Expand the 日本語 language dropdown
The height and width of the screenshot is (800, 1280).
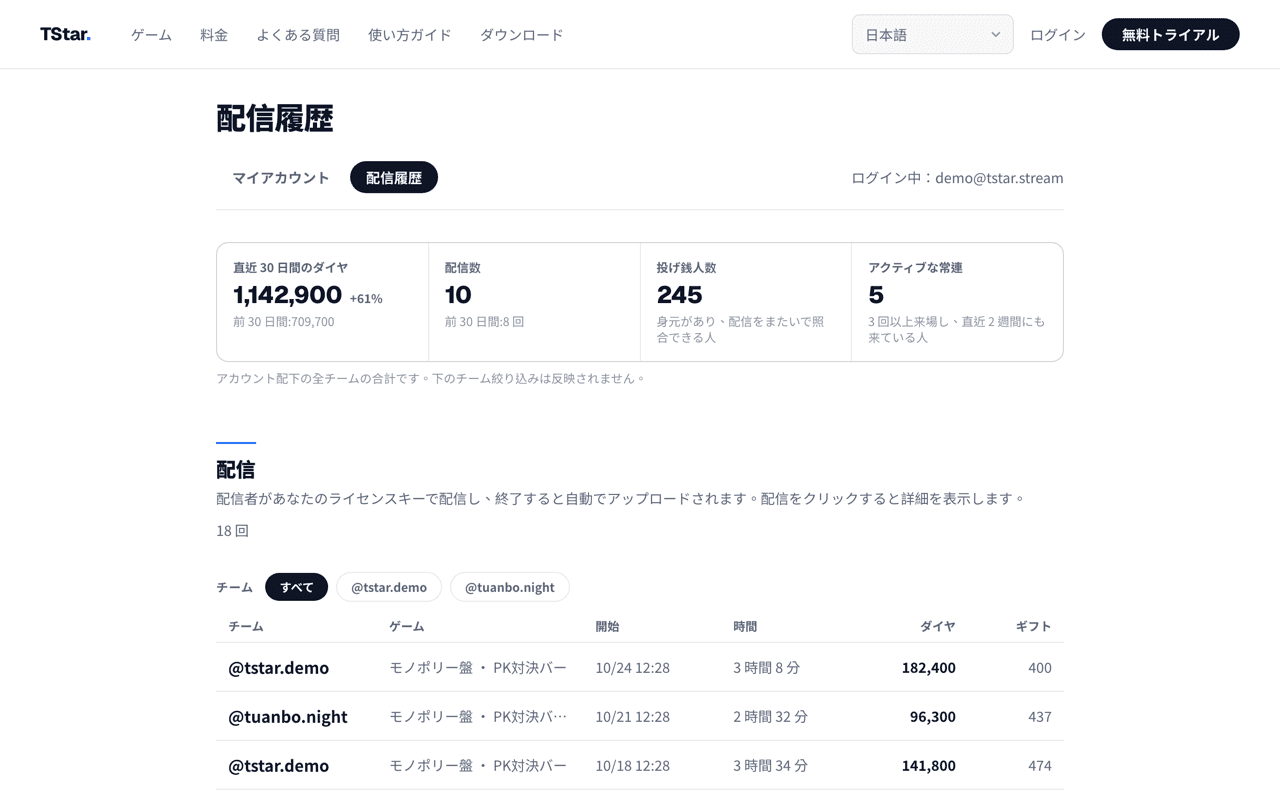(x=932, y=34)
